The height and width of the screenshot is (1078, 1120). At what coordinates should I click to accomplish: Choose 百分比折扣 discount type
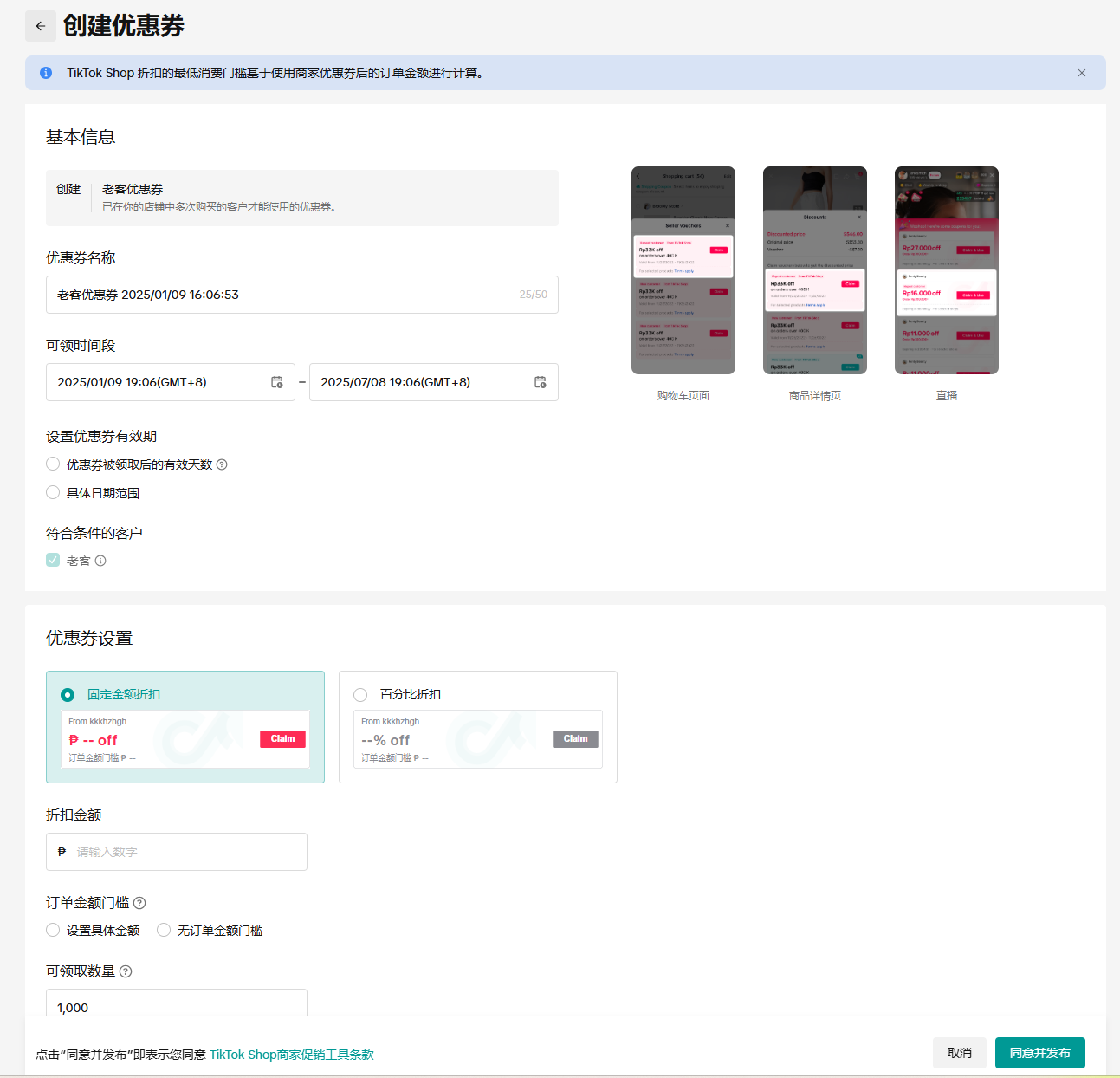click(x=360, y=695)
